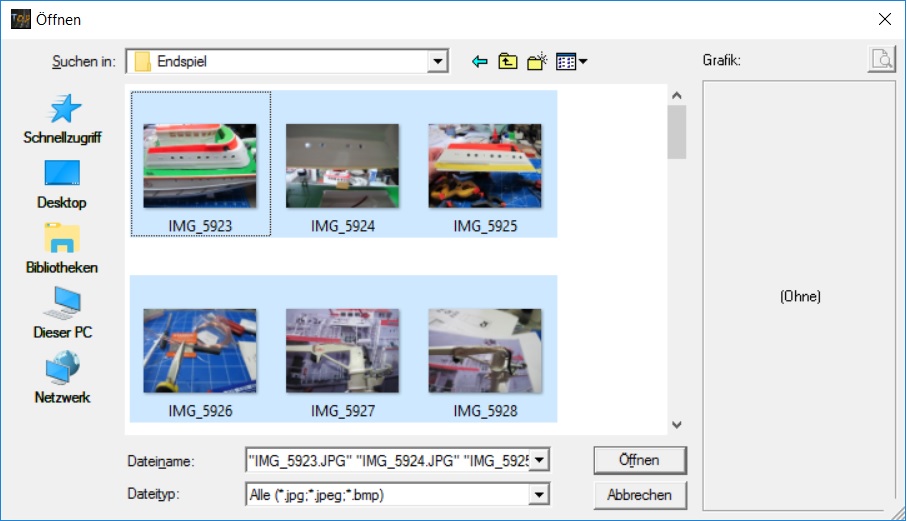The height and width of the screenshot is (521, 907).
Task: Click the graphic preview toggle icon
Action: click(x=880, y=61)
